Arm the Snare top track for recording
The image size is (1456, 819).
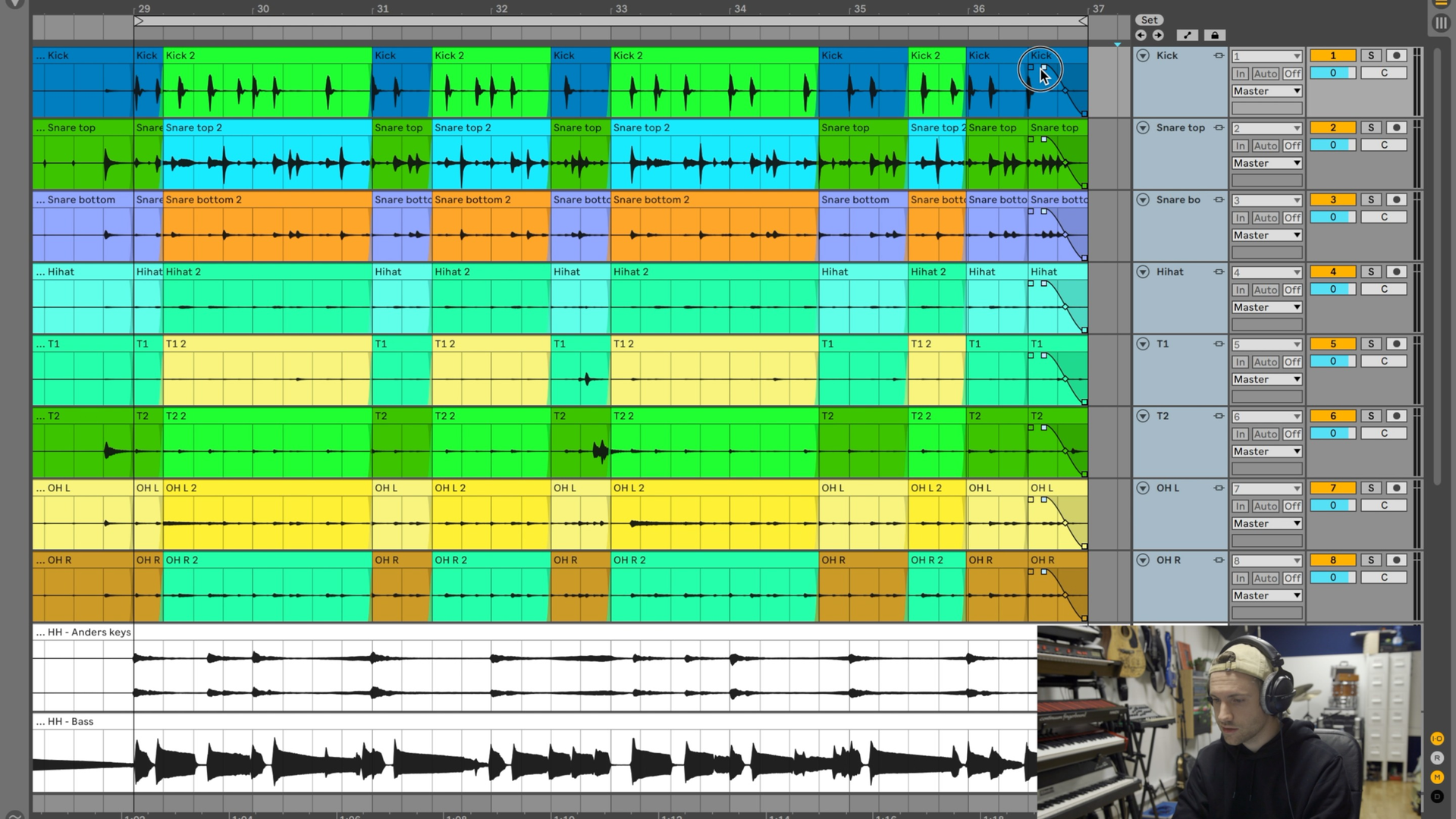click(1396, 127)
